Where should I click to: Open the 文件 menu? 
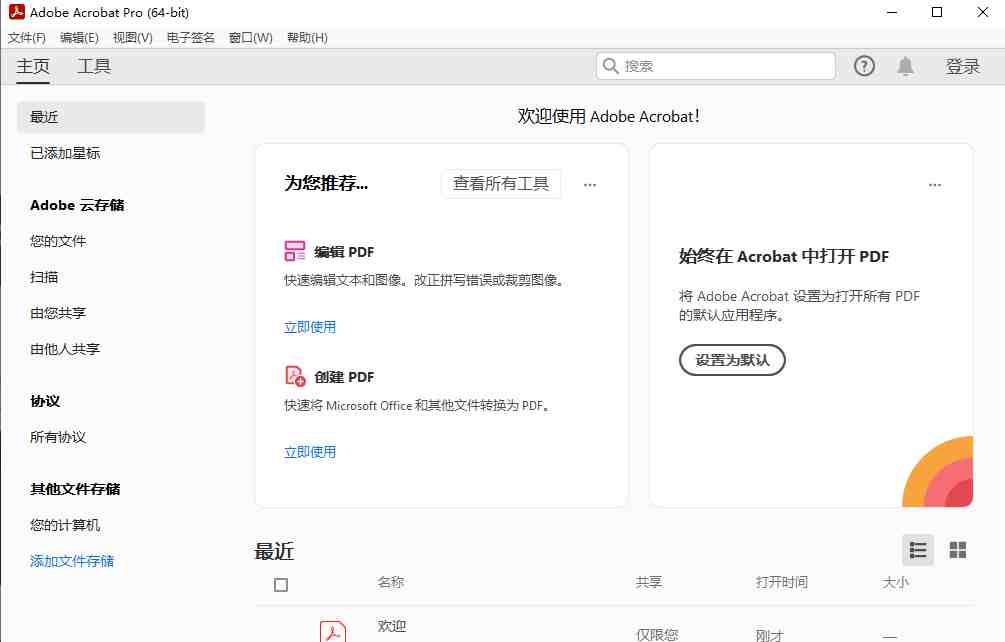(x=24, y=37)
